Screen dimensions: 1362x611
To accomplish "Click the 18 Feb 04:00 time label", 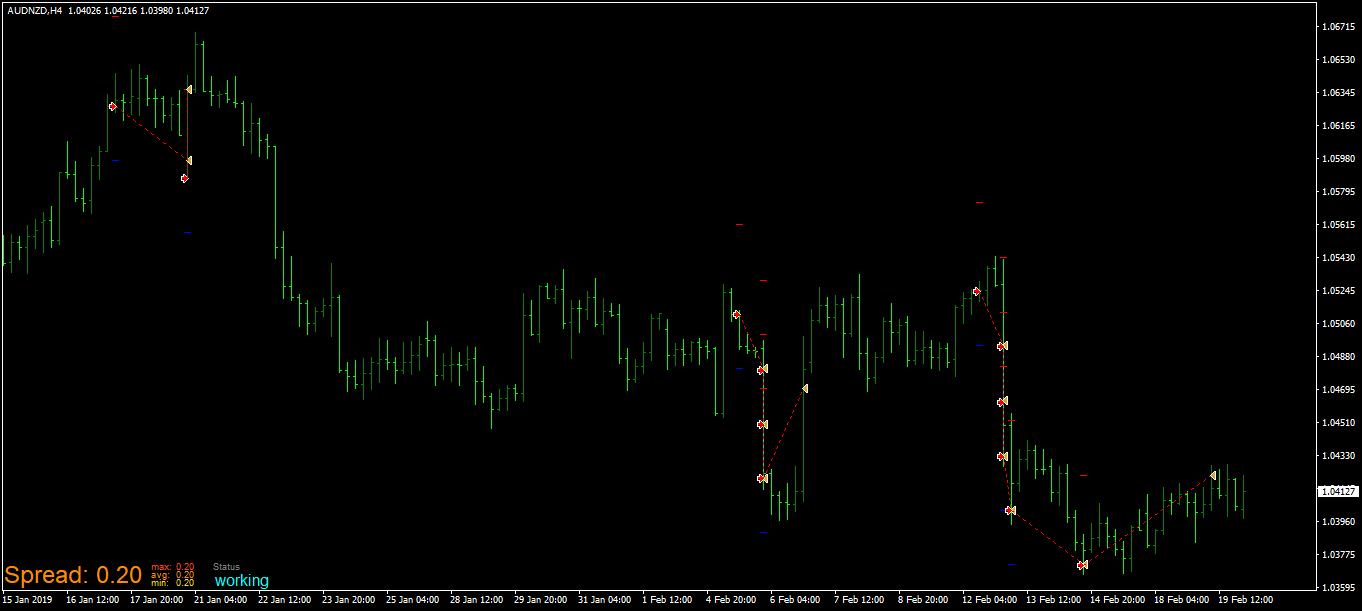I will tap(1181, 600).
